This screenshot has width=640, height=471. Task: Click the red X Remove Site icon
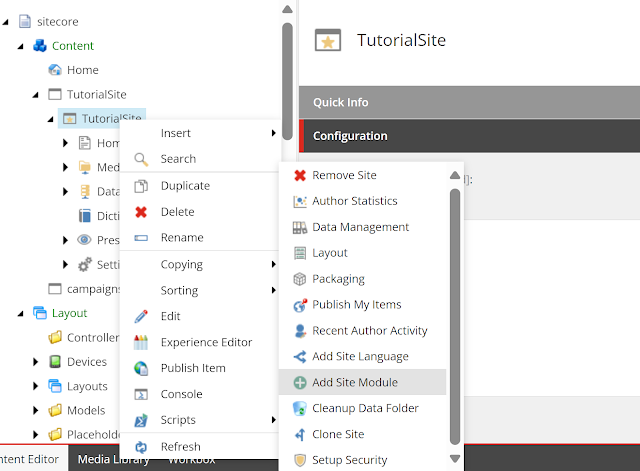tap(300, 176)
